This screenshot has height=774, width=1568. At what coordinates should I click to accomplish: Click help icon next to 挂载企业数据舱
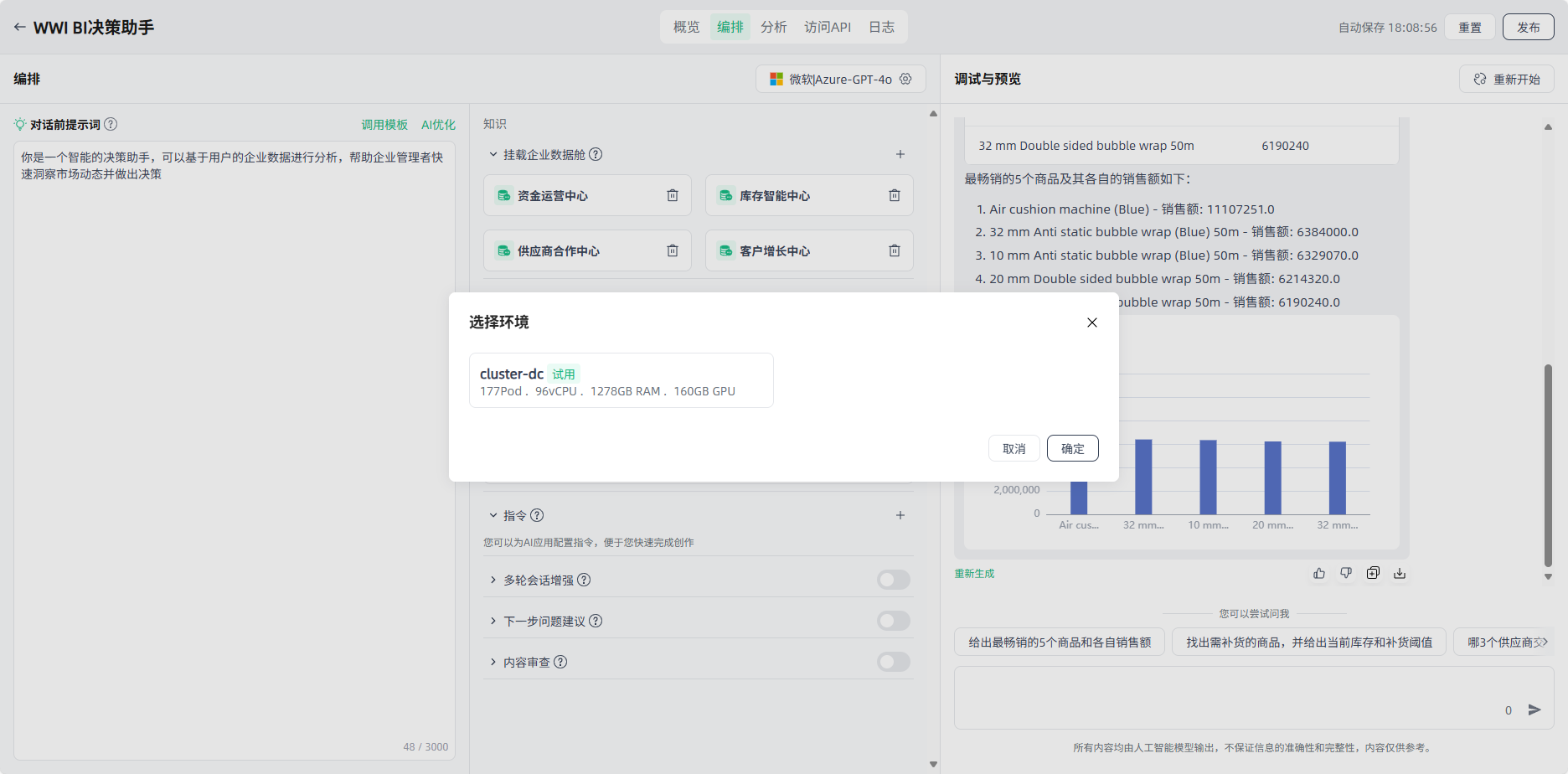(x=596, y=154)
